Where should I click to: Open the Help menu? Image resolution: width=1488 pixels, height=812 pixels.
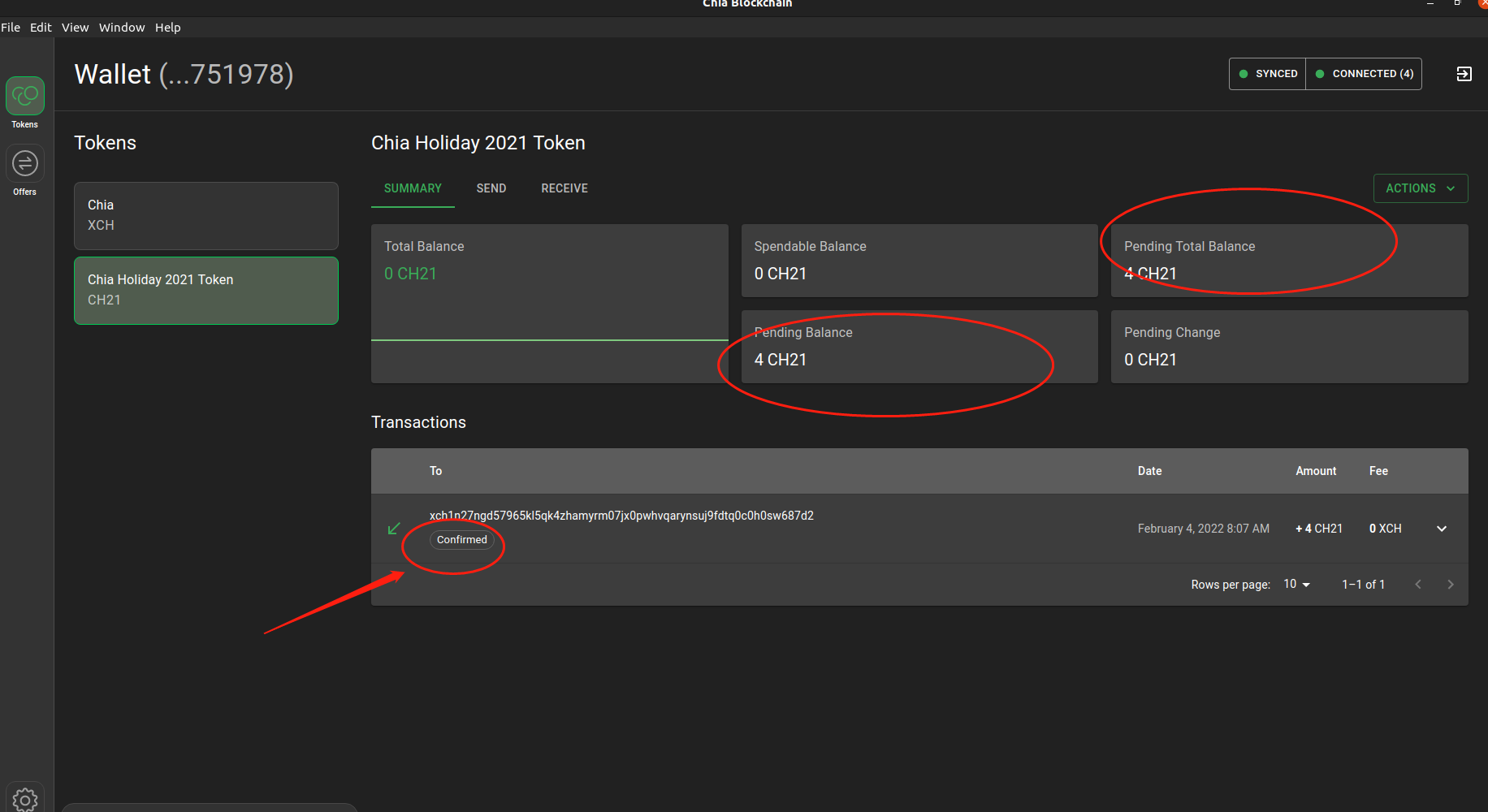click(x=168, y=27)
